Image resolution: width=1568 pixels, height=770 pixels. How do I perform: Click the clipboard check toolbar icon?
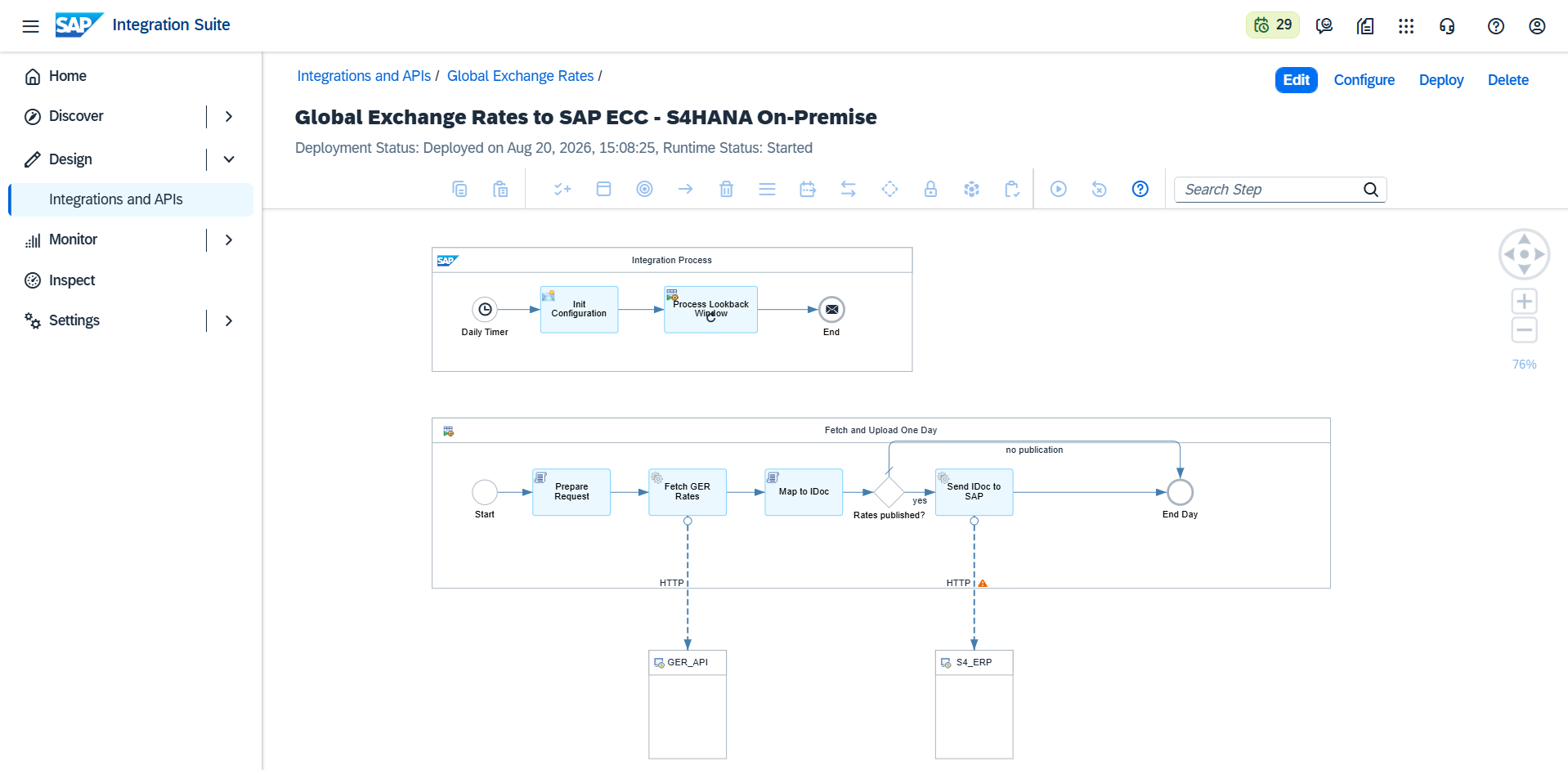[1012, 189]
